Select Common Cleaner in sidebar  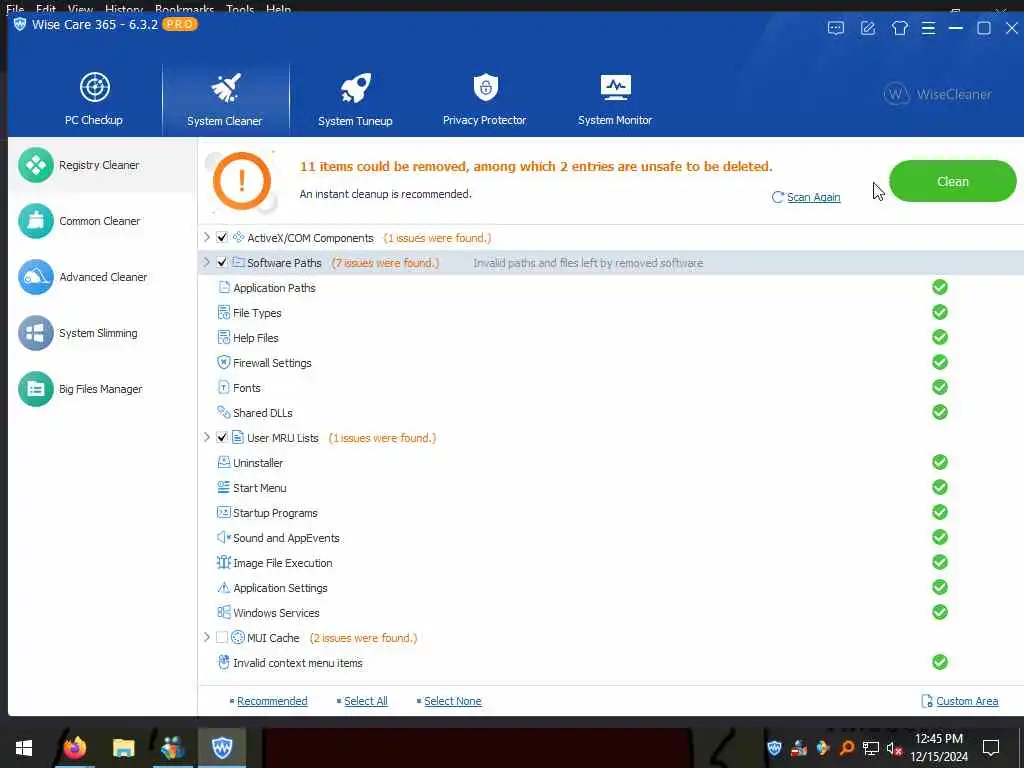tap(102, 221)
